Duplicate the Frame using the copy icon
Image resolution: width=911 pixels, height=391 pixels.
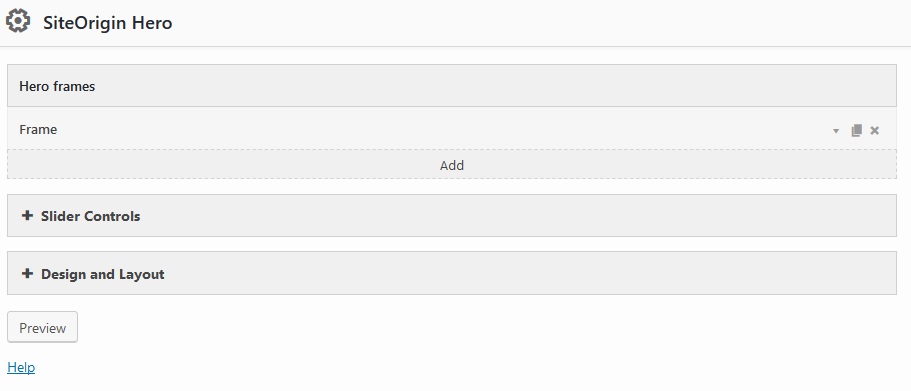pos(856,130)
